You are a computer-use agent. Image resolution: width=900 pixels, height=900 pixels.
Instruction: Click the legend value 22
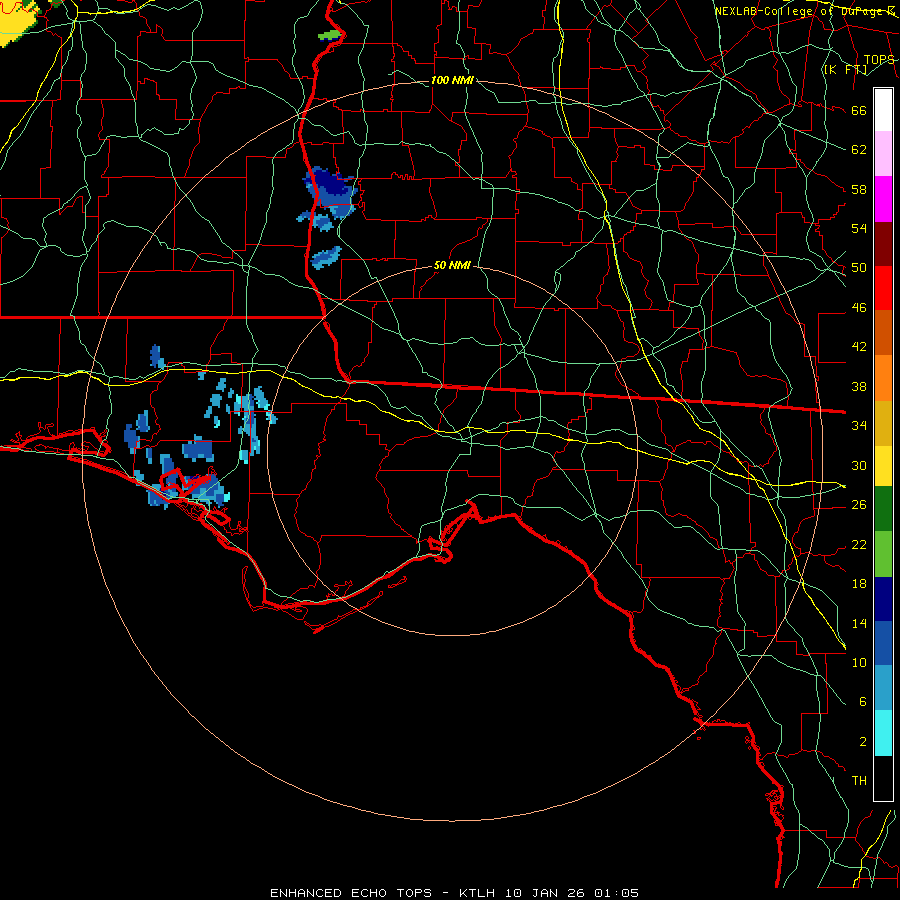[859, 544]
